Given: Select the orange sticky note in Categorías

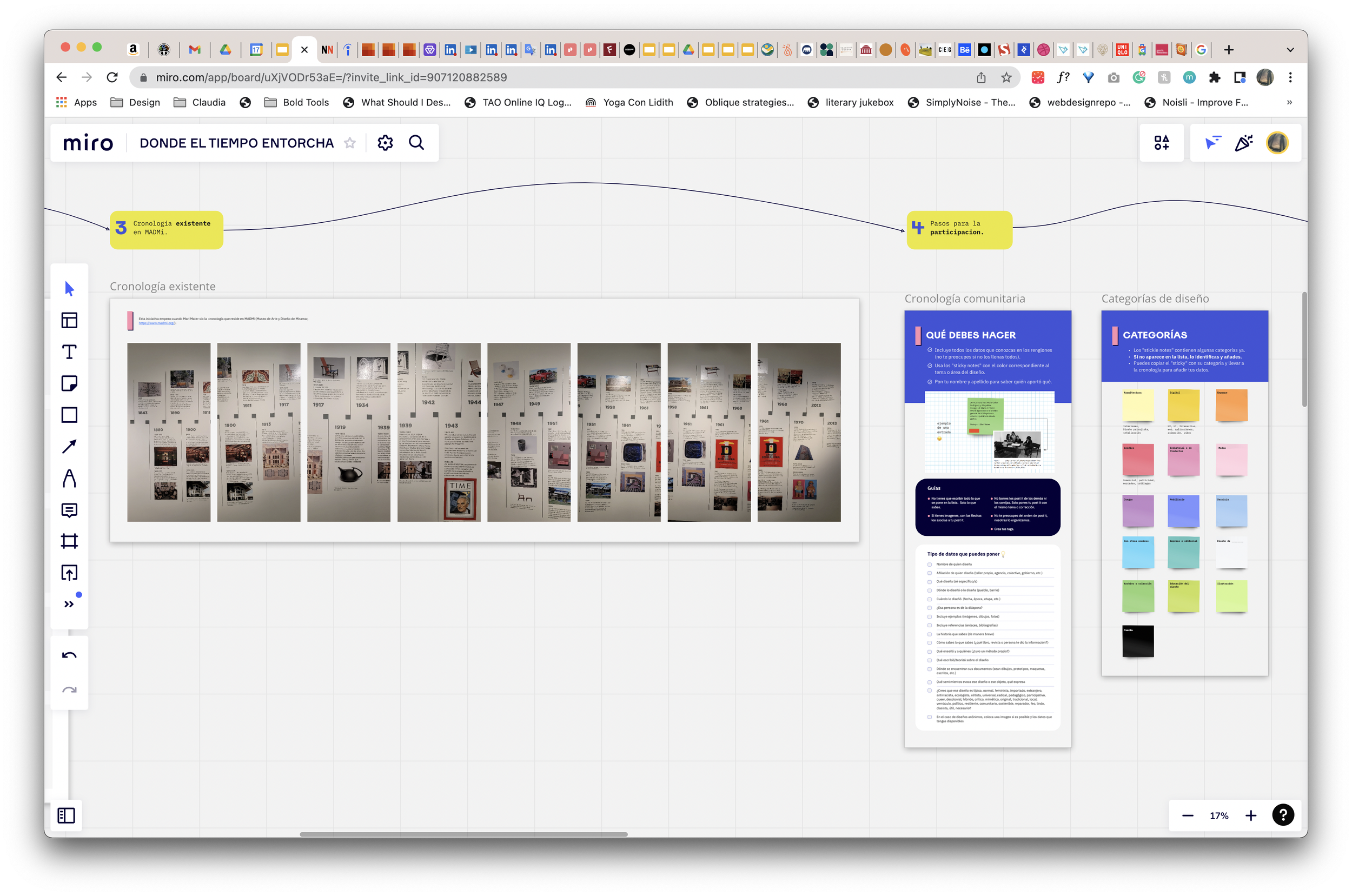Looking at the screenshot, I should (1231, 404).
